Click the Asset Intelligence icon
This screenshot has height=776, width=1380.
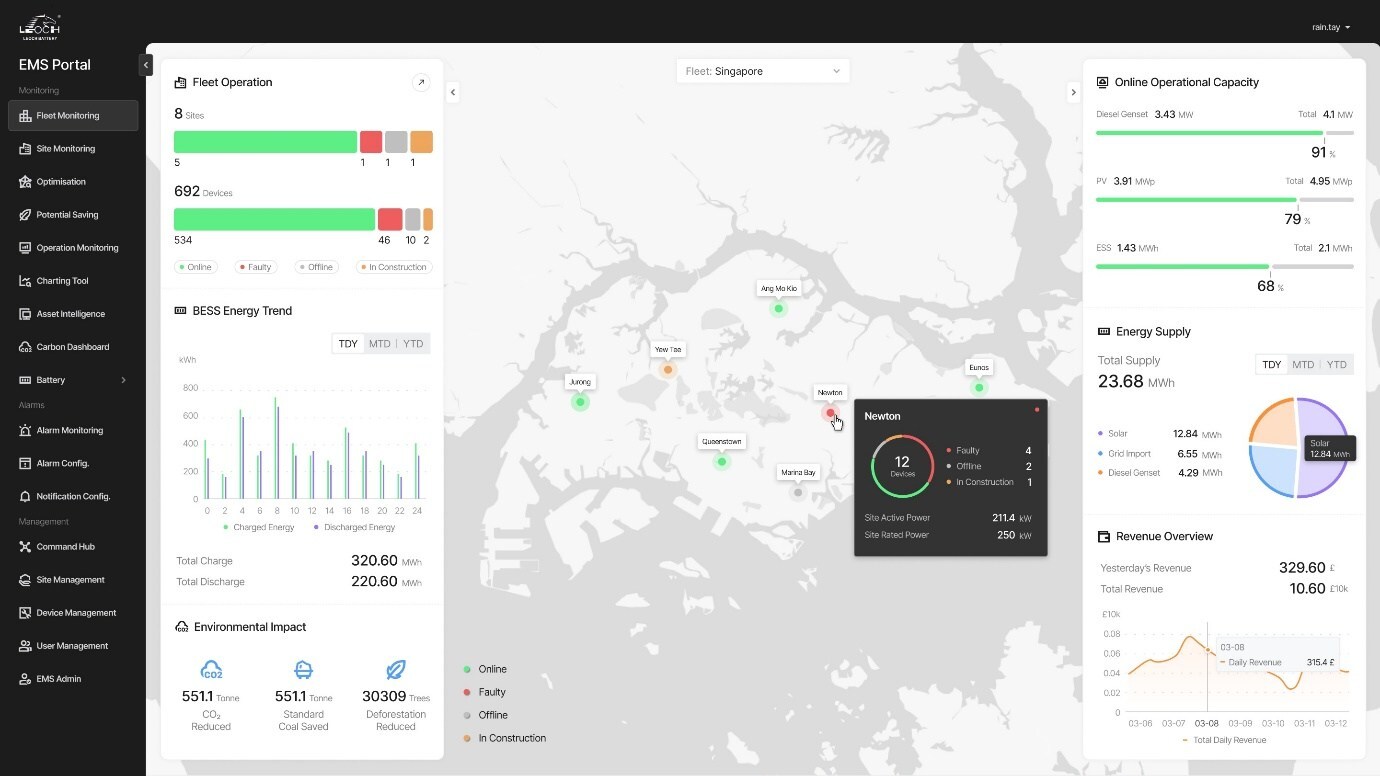coord(26,314)
